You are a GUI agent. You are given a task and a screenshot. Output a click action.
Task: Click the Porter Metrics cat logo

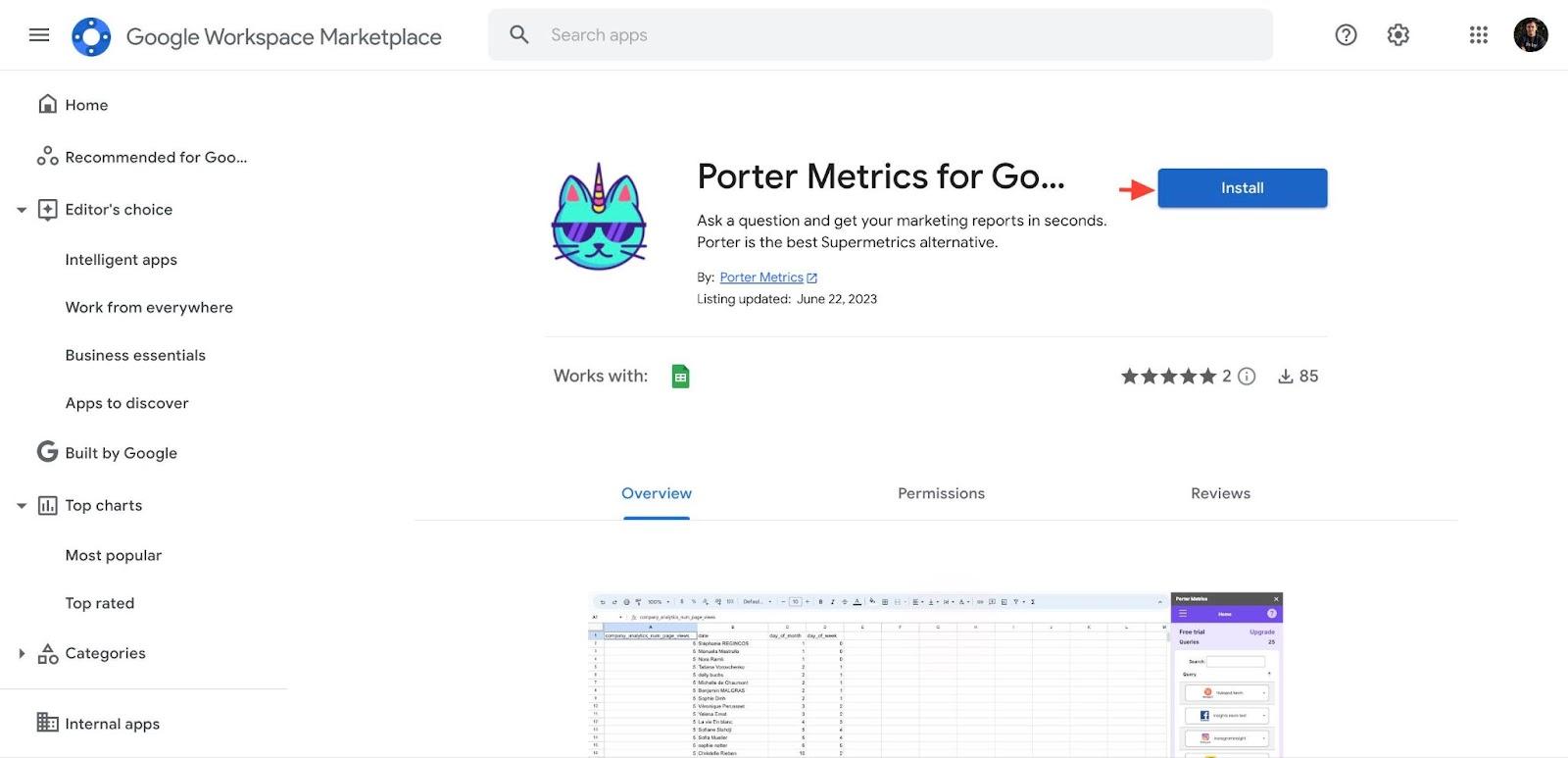[599, 218]
